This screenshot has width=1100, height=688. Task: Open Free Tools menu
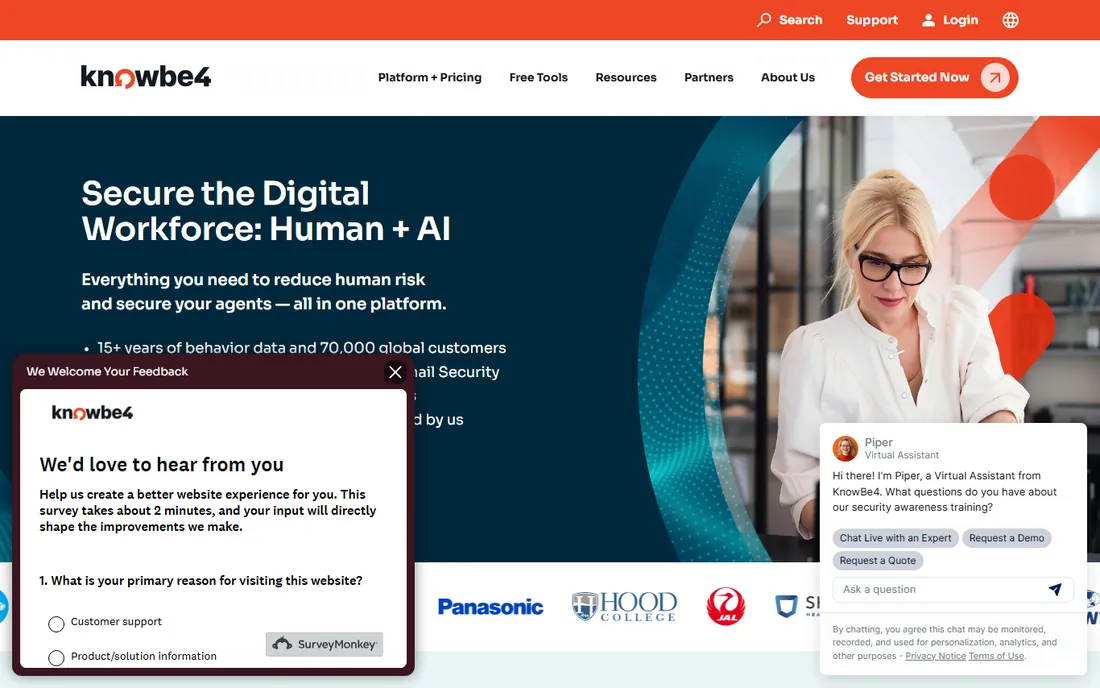(x=538, y=77)
